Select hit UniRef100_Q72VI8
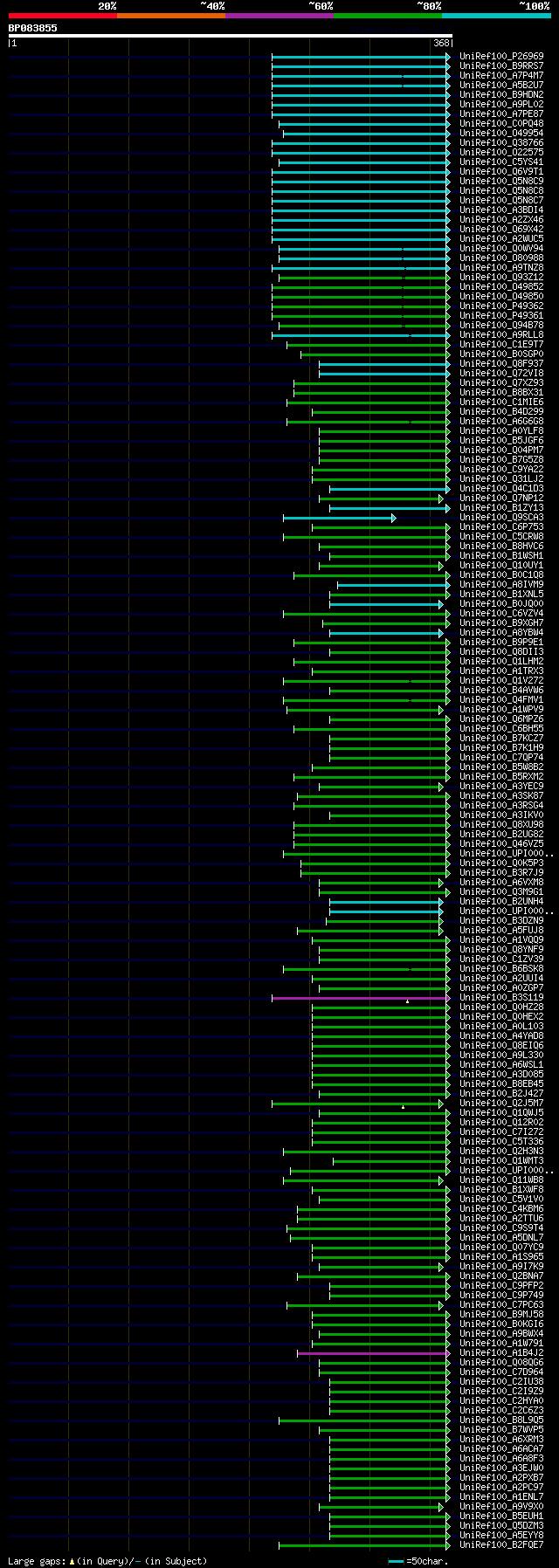This screenshot has width=559, height=1568. 501,374
